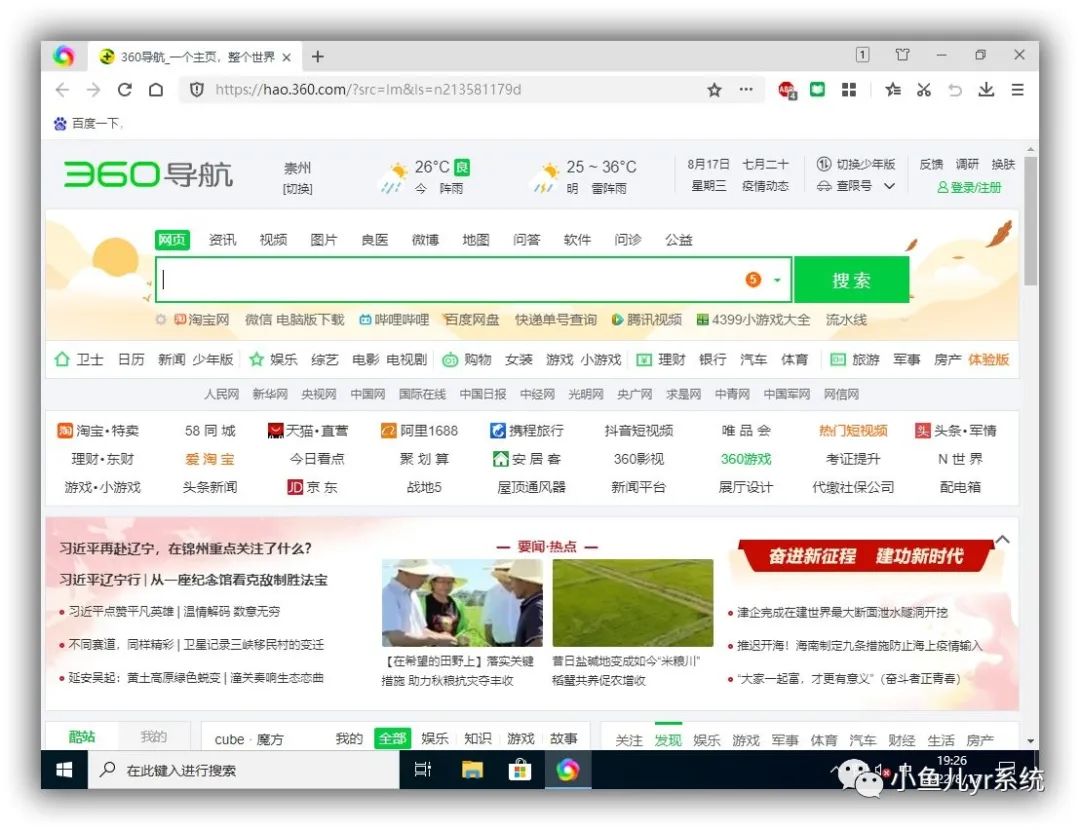Click the 购物 category
The width and height of the screenshot is (1080, 830).
tap(467, 360)
